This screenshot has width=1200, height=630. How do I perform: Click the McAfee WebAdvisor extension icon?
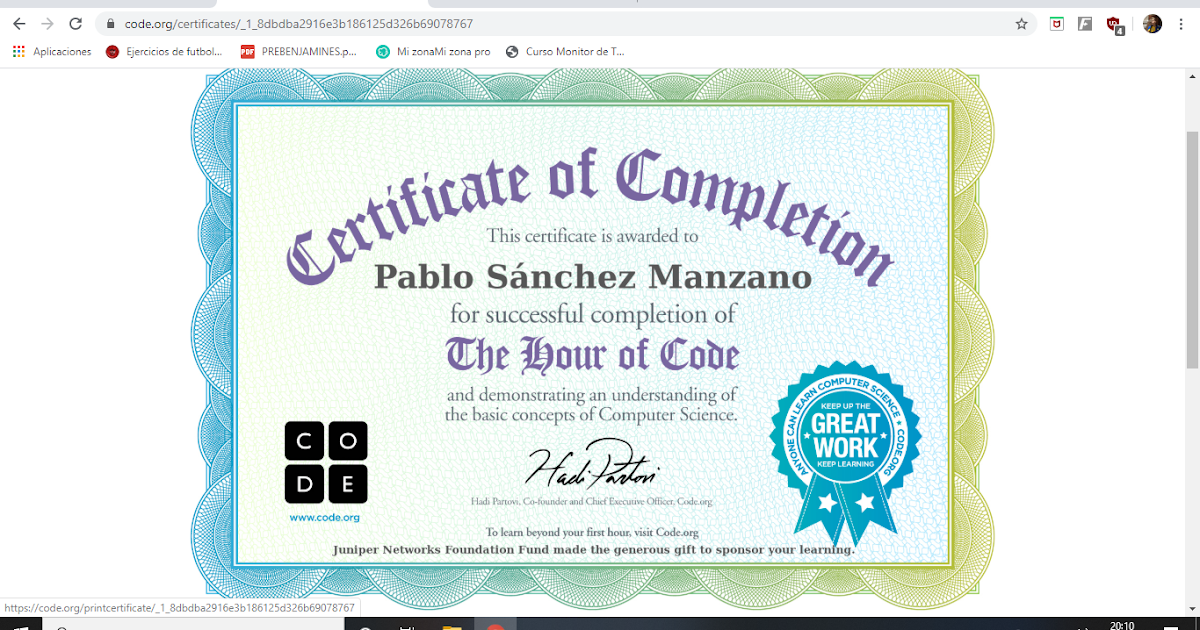[1056, 22]
